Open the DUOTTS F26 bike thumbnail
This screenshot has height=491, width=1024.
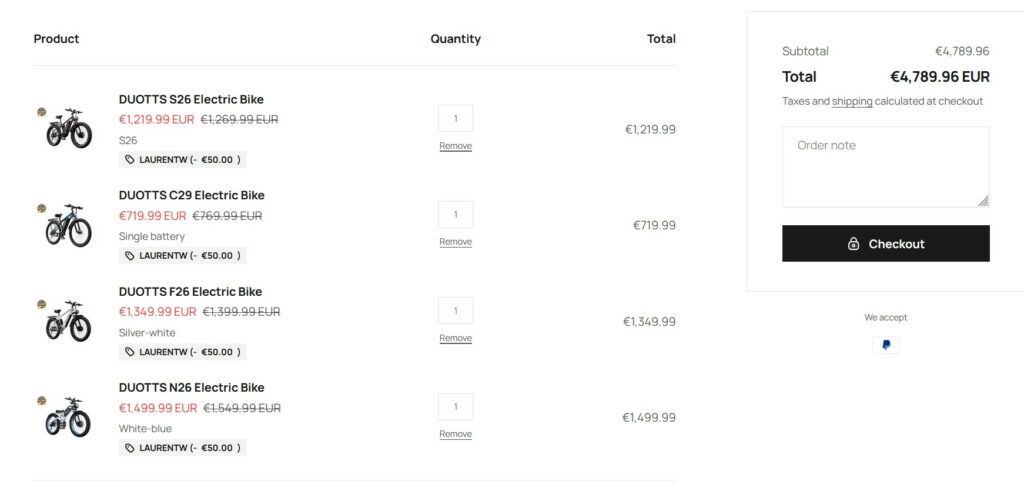(x=68, y=321)
